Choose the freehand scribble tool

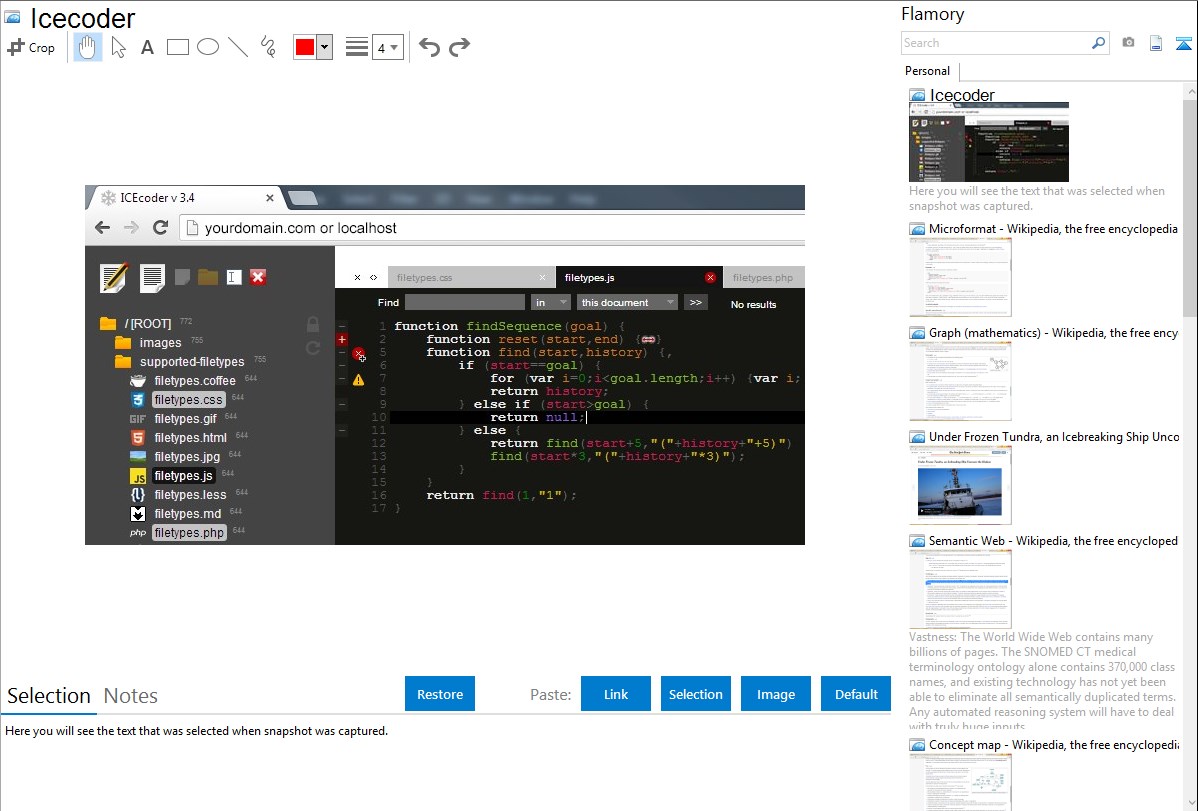[268, 47]
